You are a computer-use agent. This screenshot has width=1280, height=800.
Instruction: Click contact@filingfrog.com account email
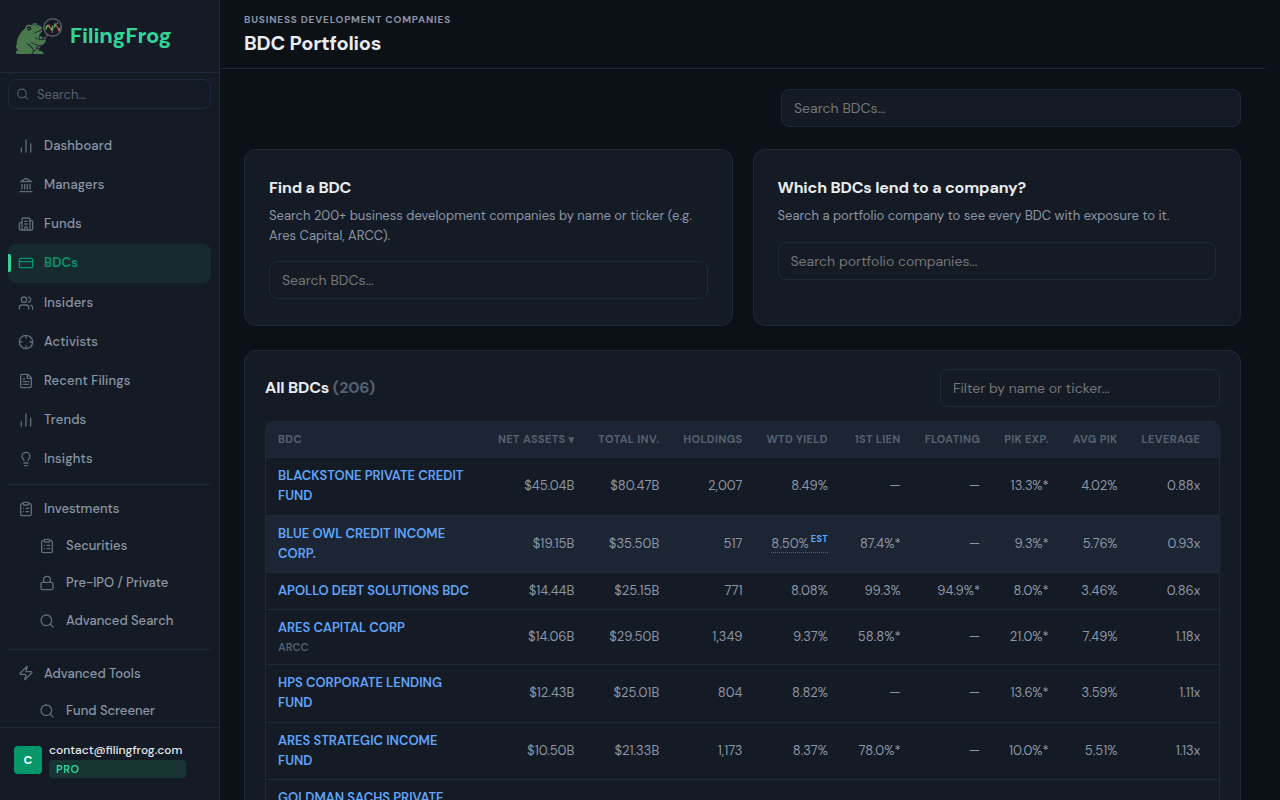116,750
